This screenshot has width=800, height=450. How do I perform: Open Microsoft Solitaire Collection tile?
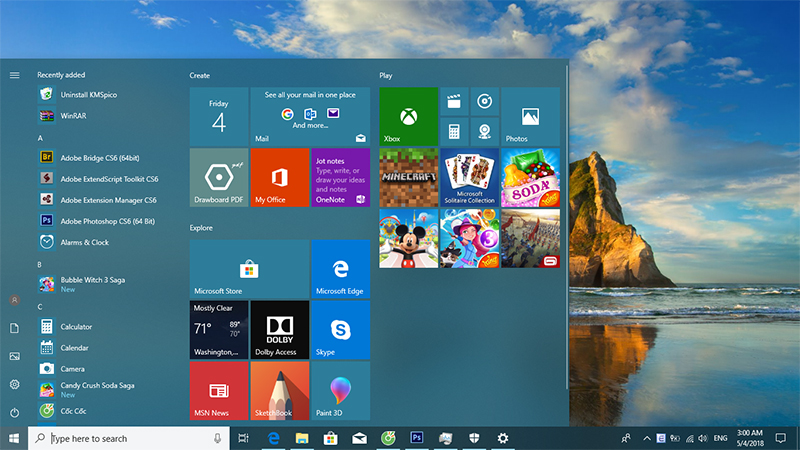coord(469,178)
